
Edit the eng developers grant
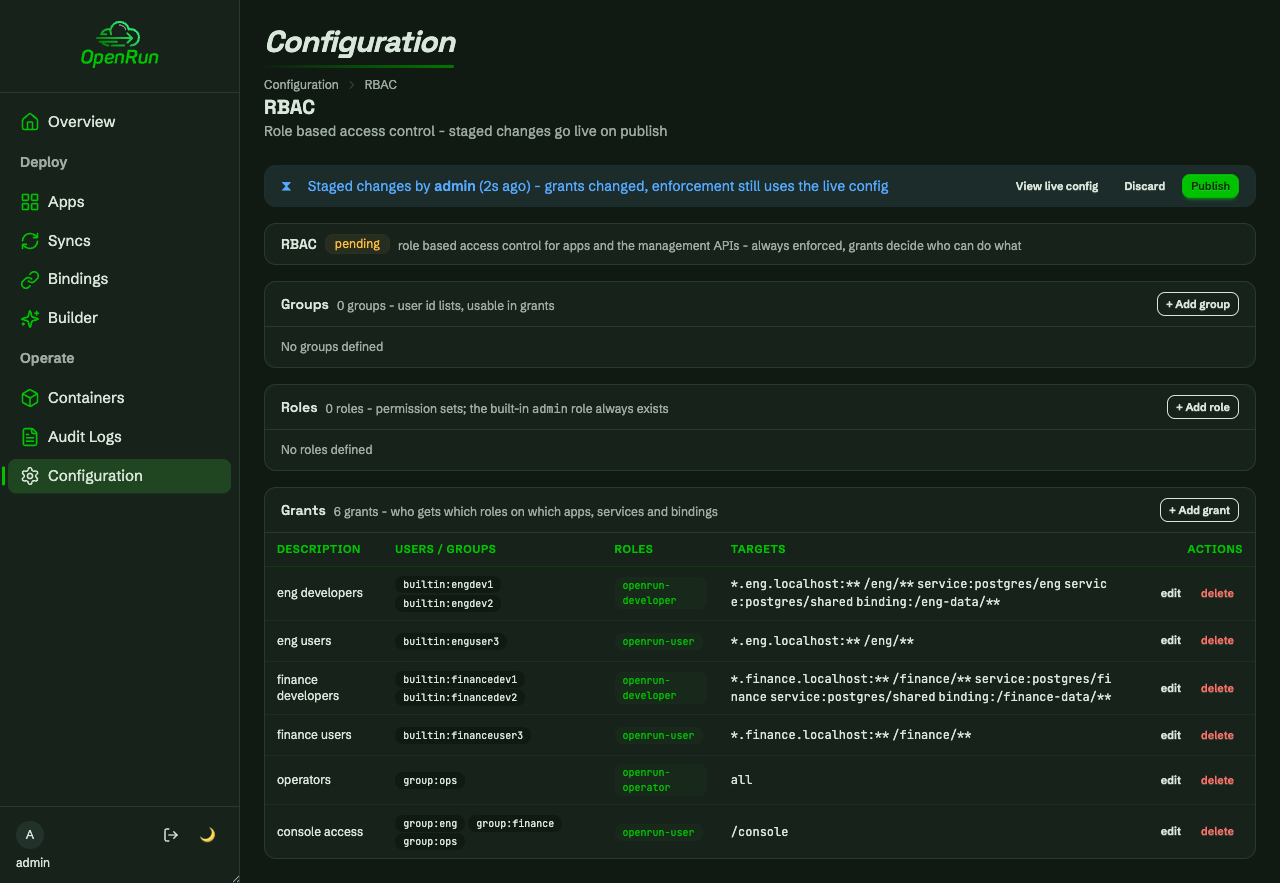[1171, 593]
